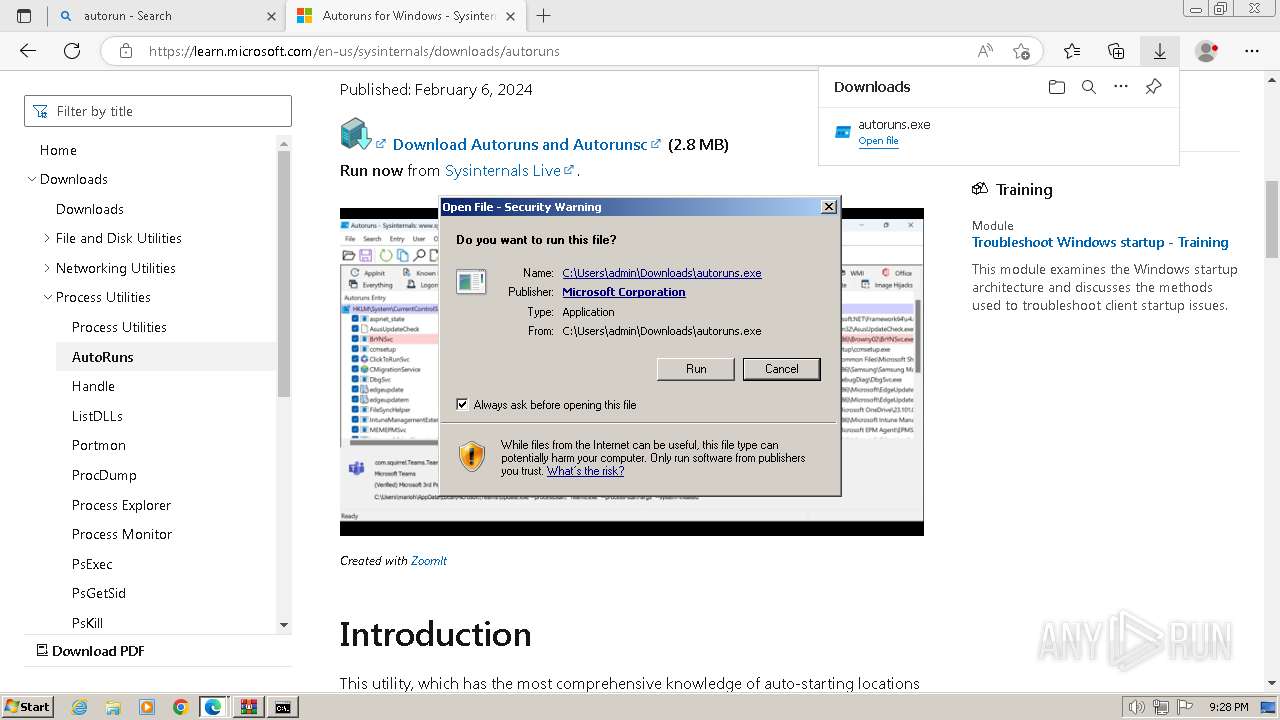Open the profile avatar icon
1280x720 pixels.
[x=1207, y=51]
